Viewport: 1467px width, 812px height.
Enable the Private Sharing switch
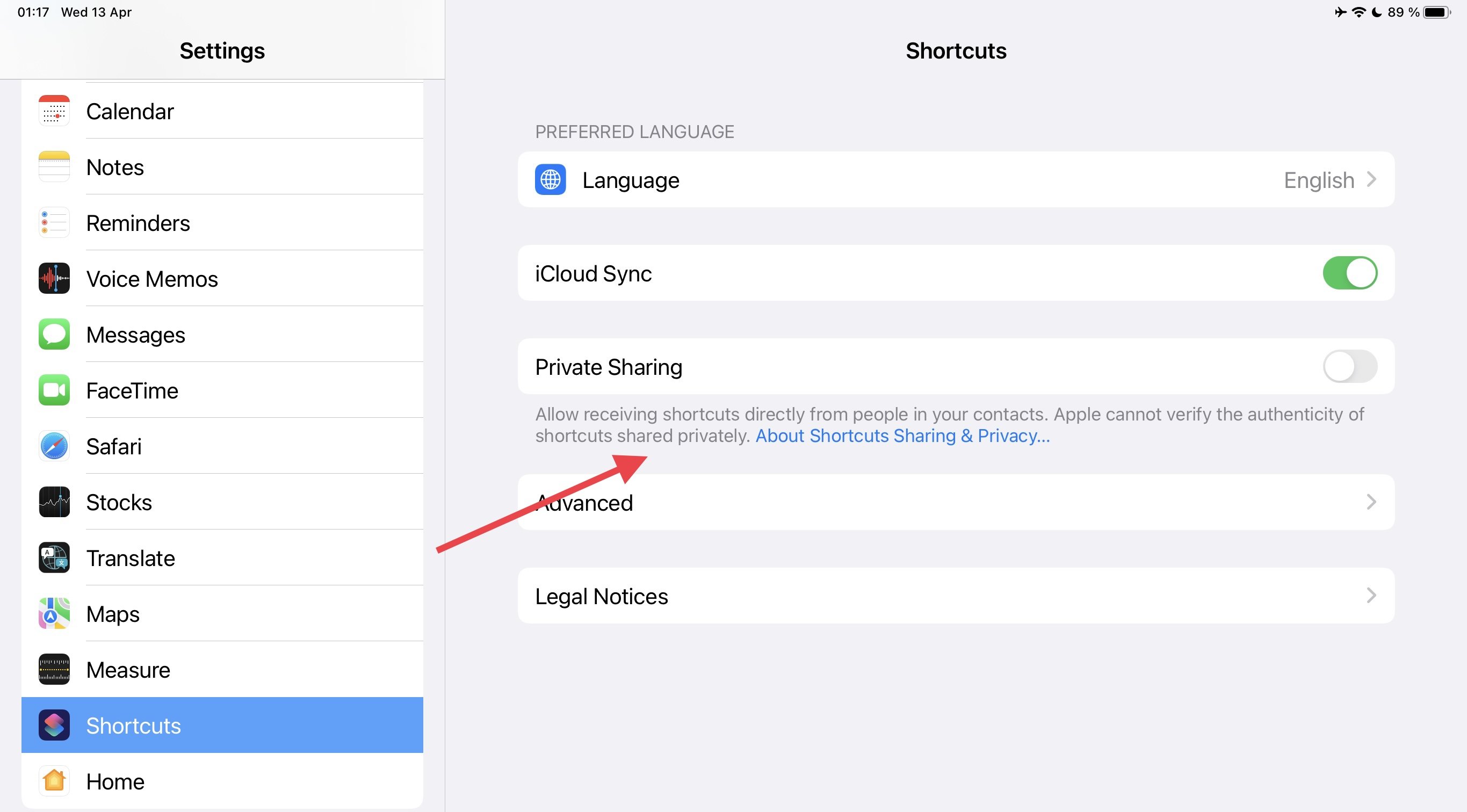tap(1350, 366)
